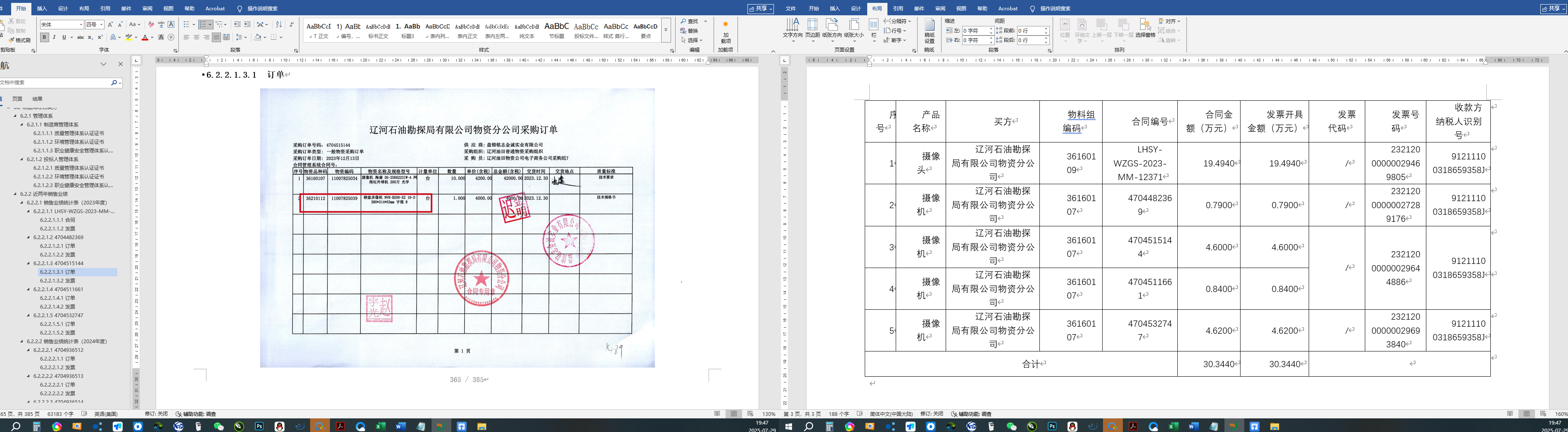
Task: Apply the 节标题 style from the gallery
Action: coord(556,30)
